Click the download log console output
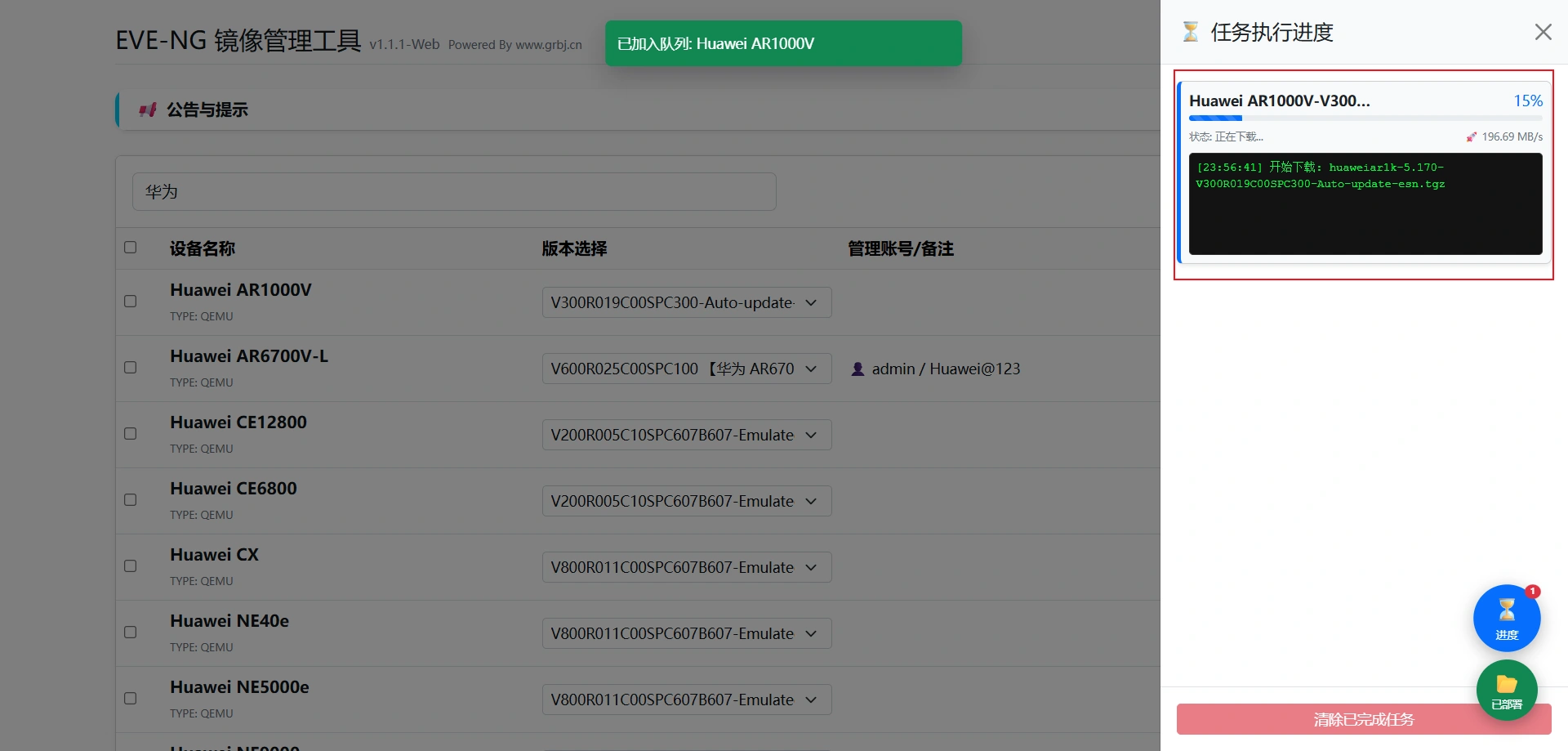The image size is (1568, 751). tap(1365, 203)
